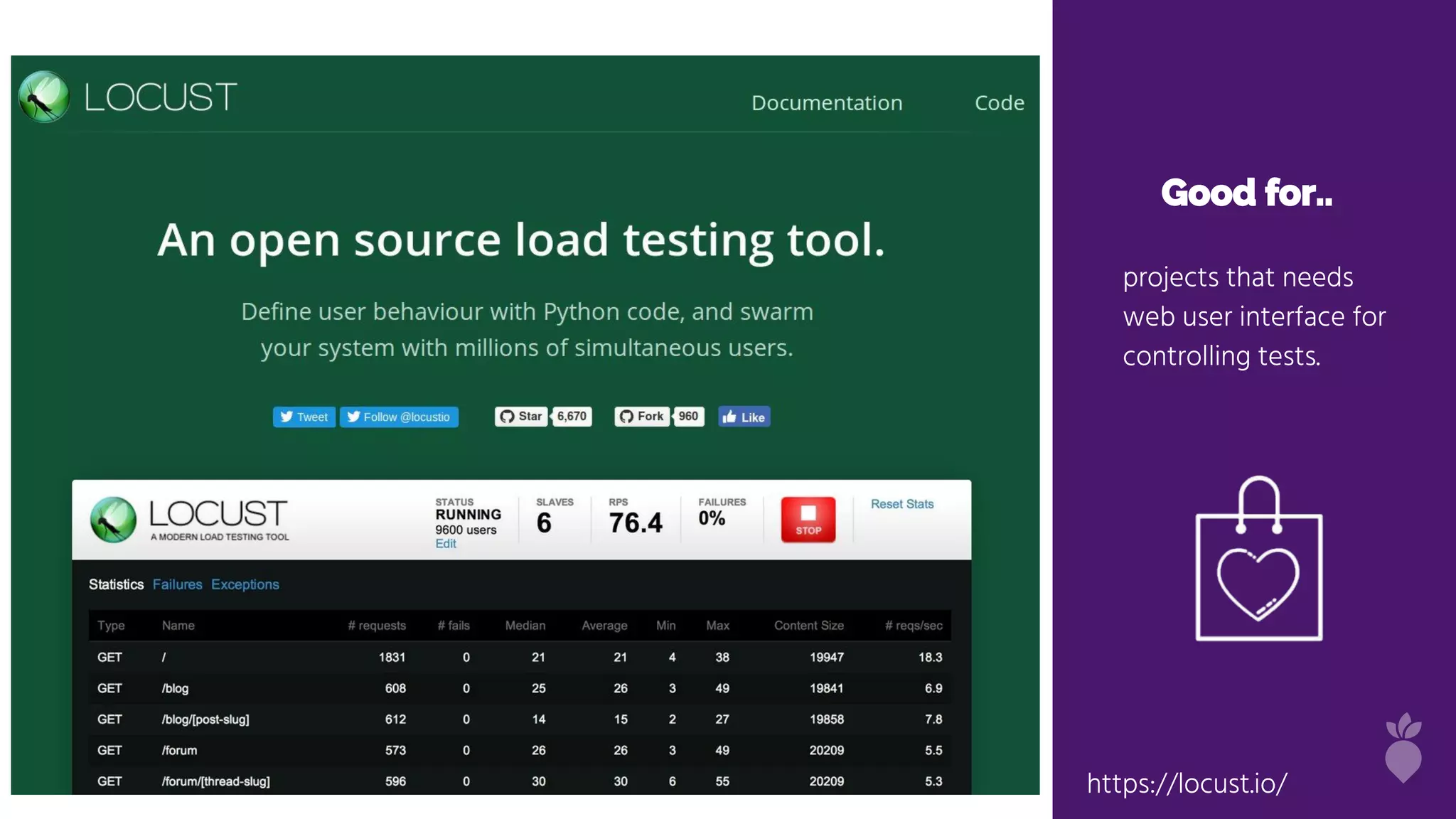Click the GitHub octocat icon in Fork

point(626,417)
